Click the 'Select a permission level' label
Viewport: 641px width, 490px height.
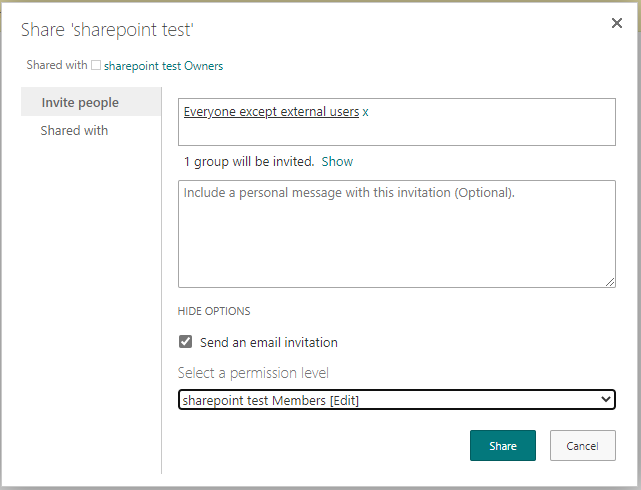coord(253,373)
